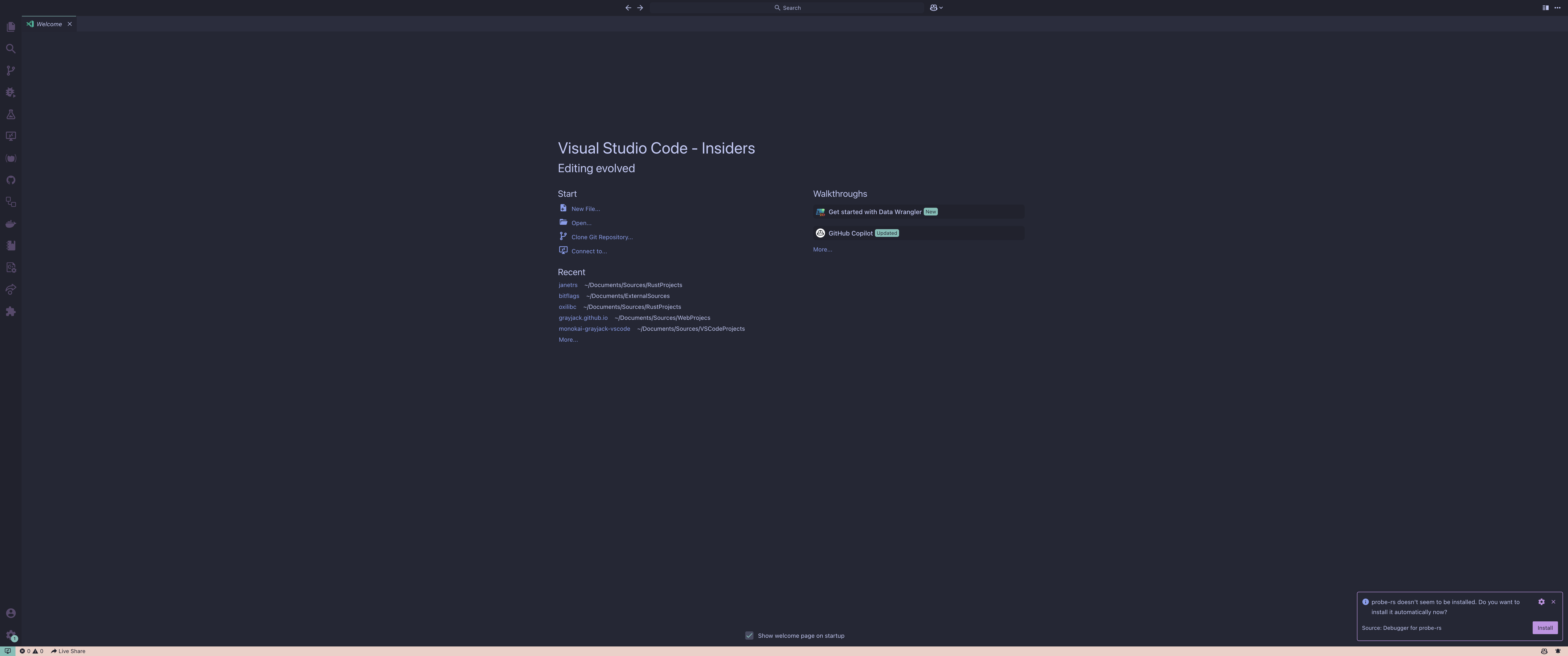Open the janetrs recent project

[568, 285]
